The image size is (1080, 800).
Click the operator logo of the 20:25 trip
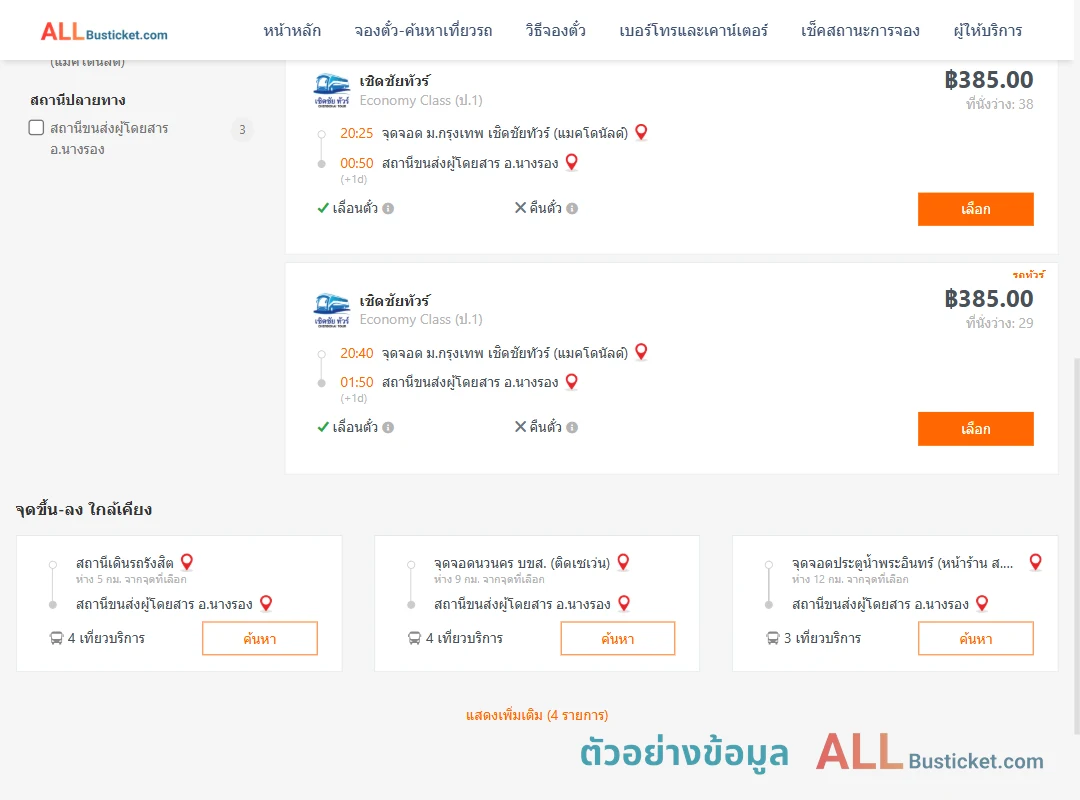[331, 90]
